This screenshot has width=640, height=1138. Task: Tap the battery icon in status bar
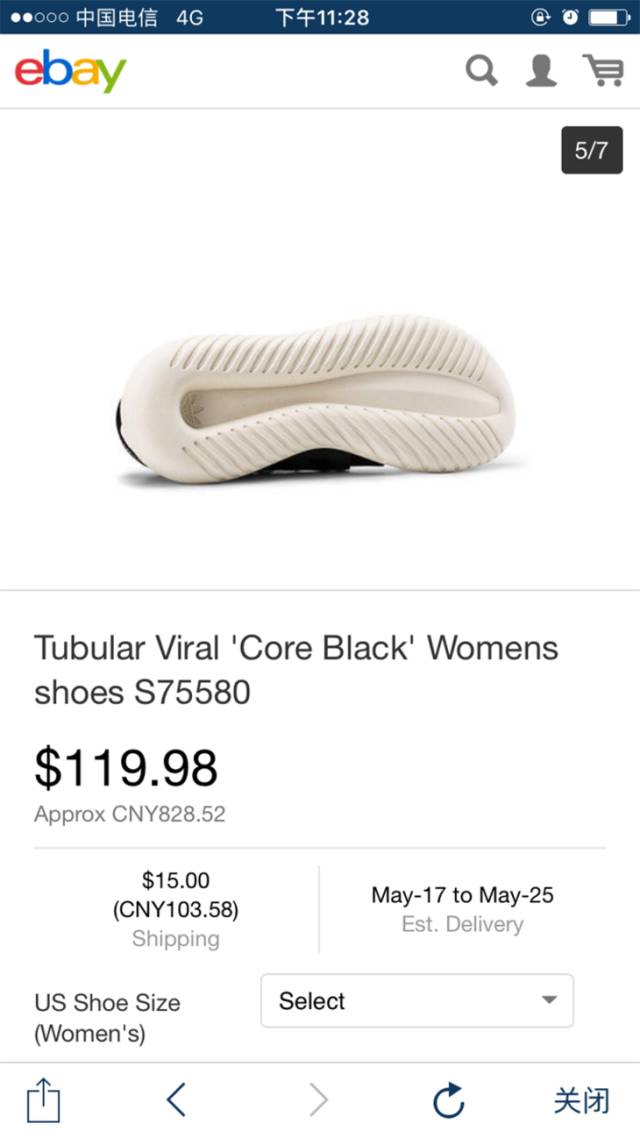[x=609, y=17]
